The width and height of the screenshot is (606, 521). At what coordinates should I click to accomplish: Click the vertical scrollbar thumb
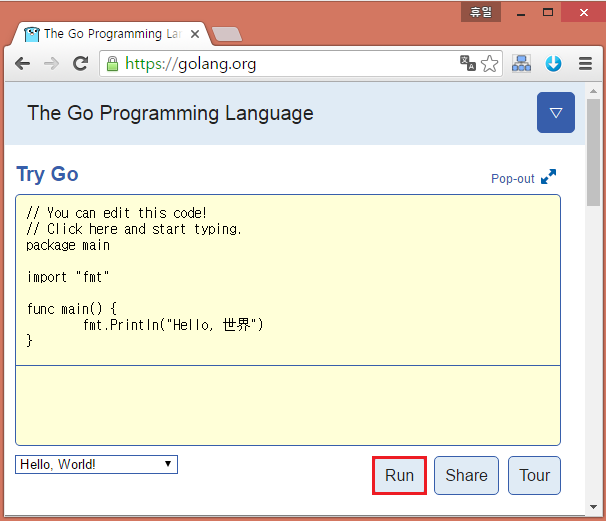(593, 153)
